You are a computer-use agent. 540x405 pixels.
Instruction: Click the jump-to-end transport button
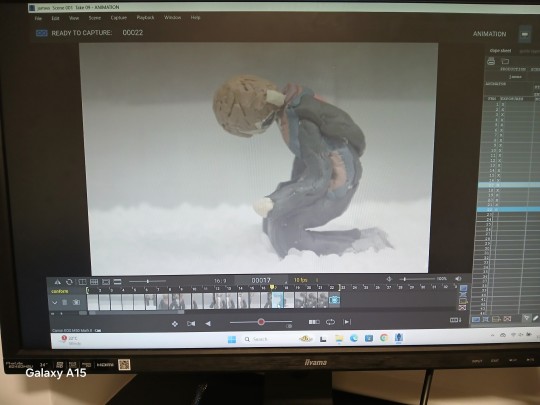pos(347,322)
